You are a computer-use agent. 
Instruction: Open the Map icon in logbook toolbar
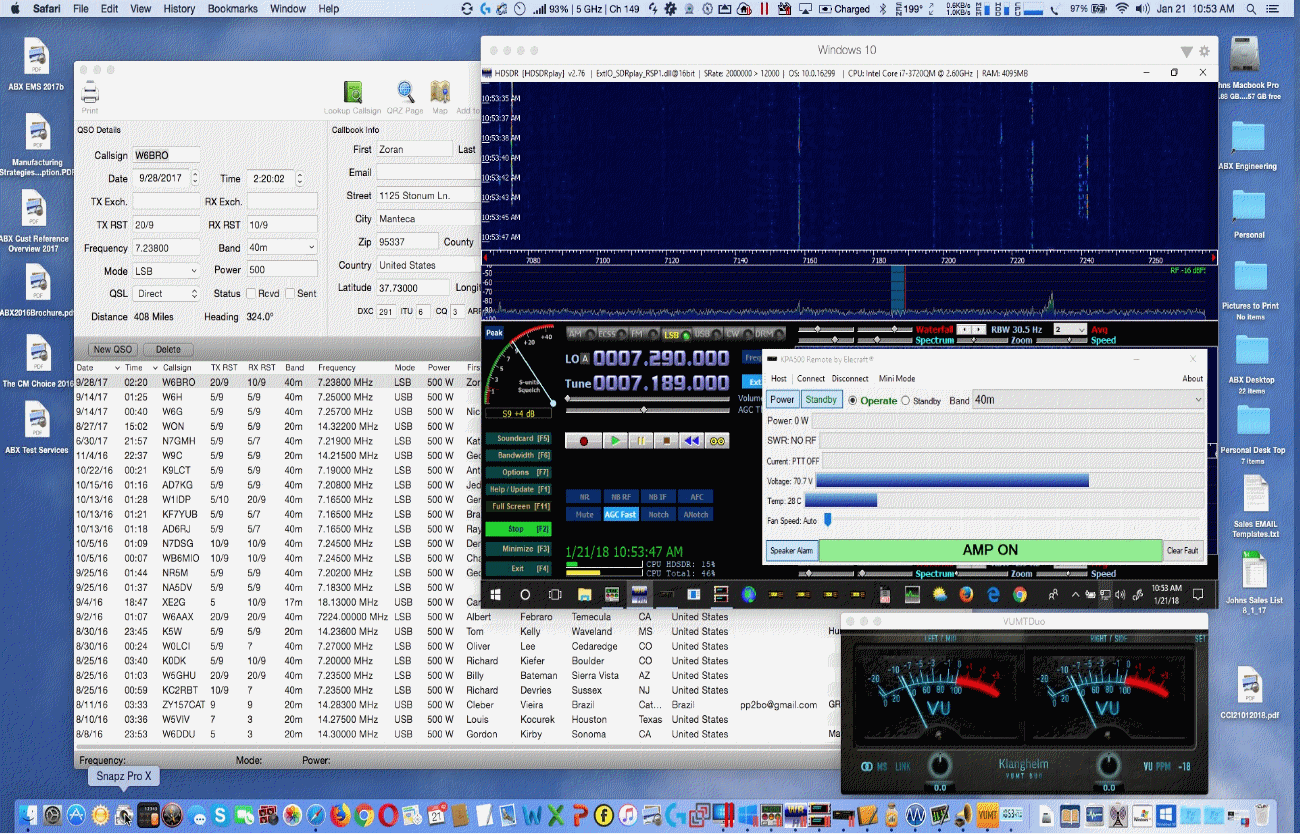[x=440, y=92]
